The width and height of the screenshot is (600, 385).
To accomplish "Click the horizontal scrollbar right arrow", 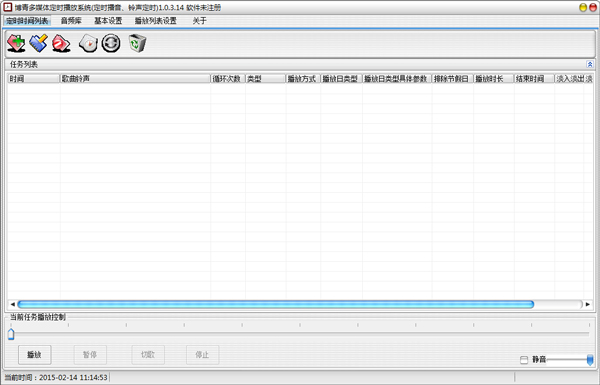I will pos(588,304).
